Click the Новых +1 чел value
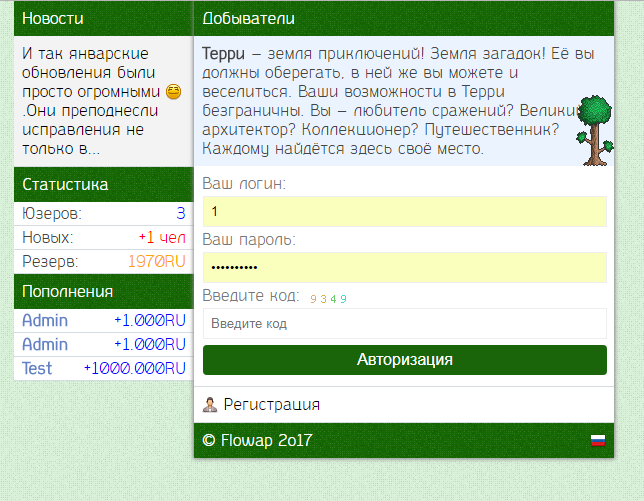This screenshot has width=644, height=501. click(x=162, y=237)
